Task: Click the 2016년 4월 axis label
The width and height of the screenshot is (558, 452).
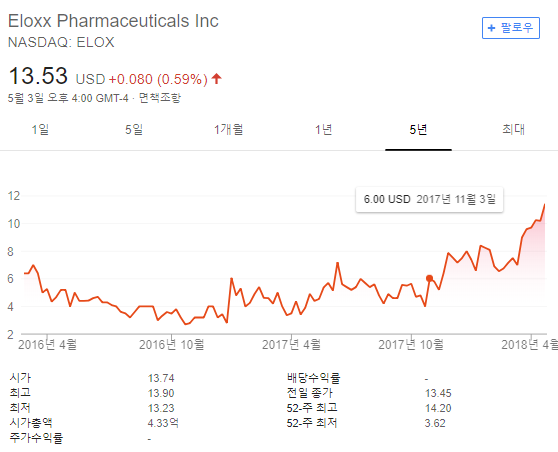Action: (47, 345)
